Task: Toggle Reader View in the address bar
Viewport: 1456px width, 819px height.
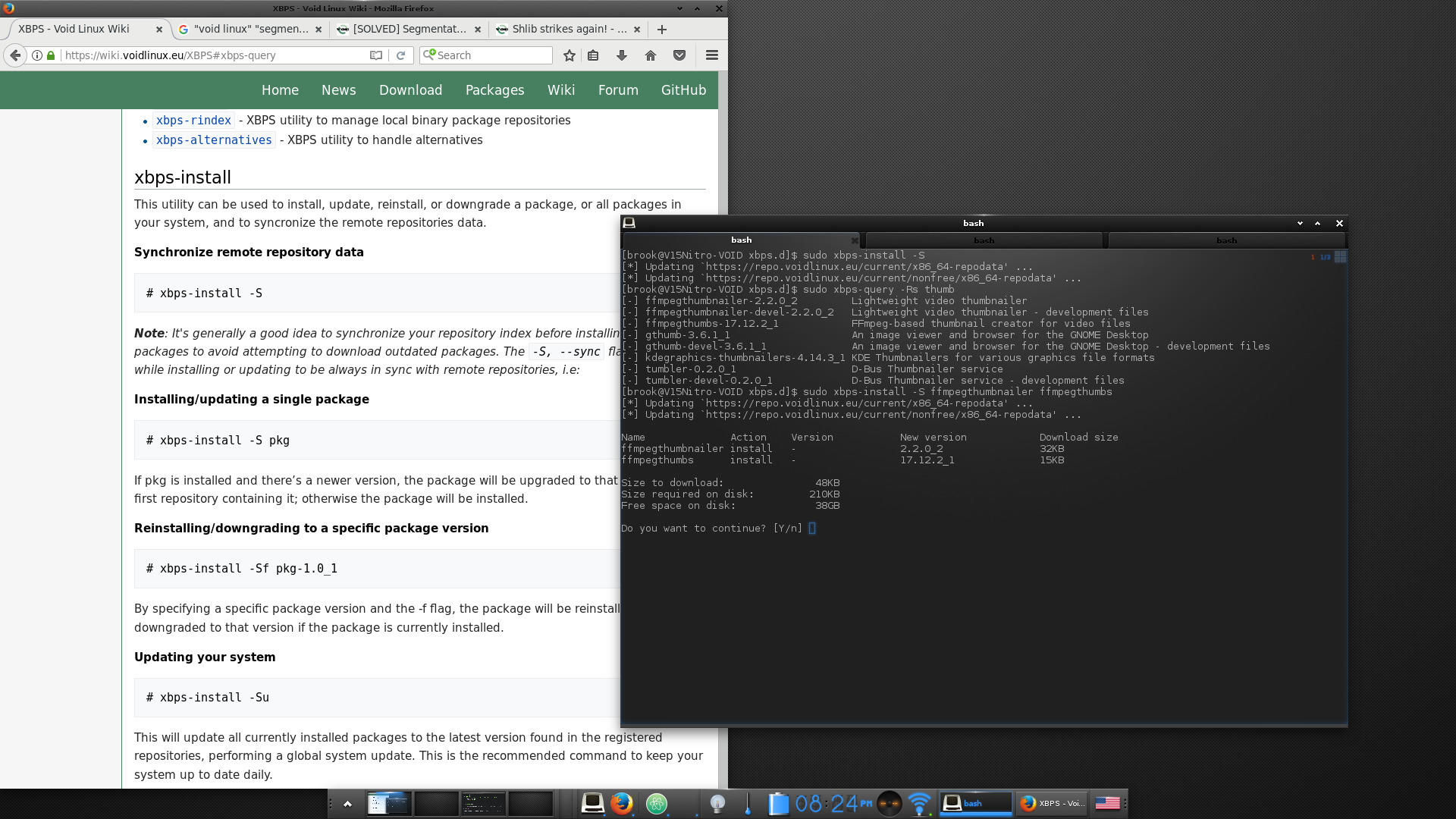Action: (375, 55)
